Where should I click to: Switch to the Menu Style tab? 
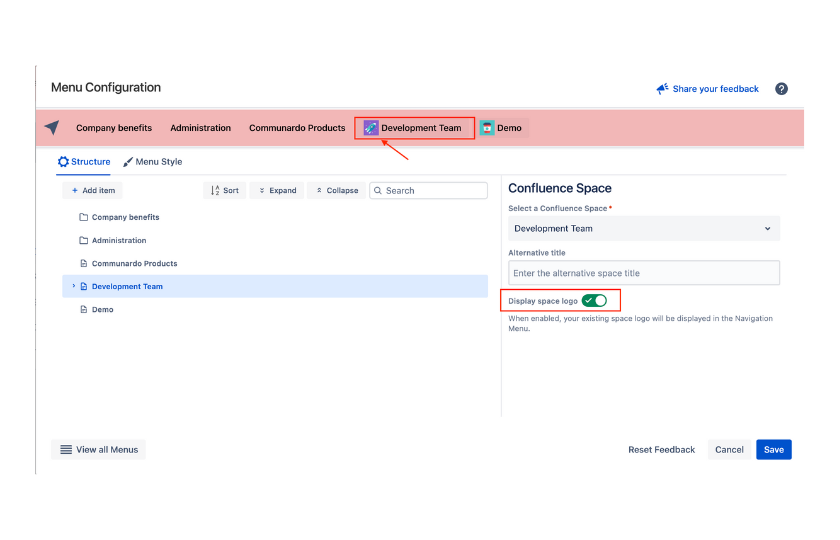tap(152, 162)
